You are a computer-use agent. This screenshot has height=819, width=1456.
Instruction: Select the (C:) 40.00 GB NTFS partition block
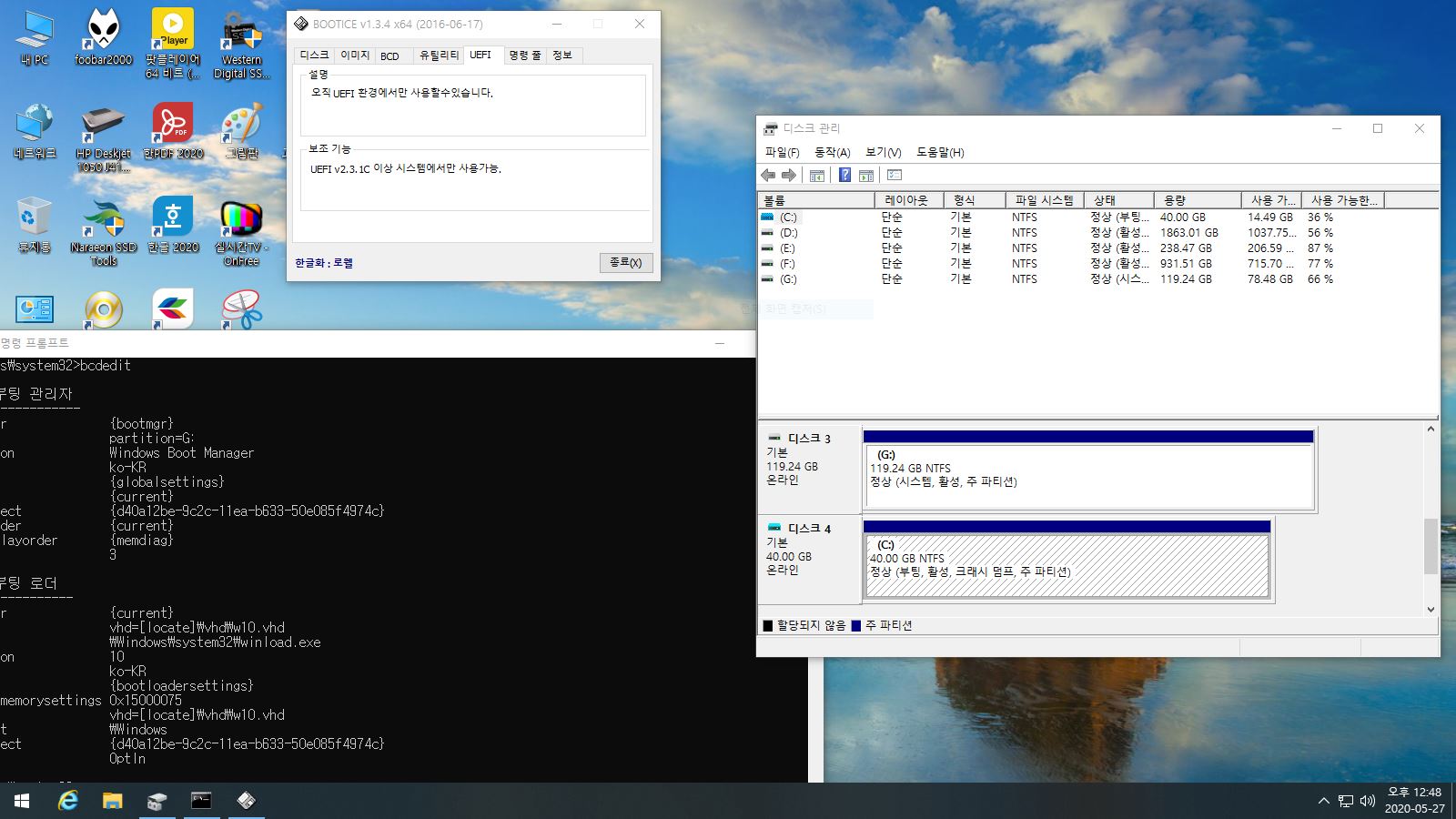pyautogui.click(x=1067, y=560)
